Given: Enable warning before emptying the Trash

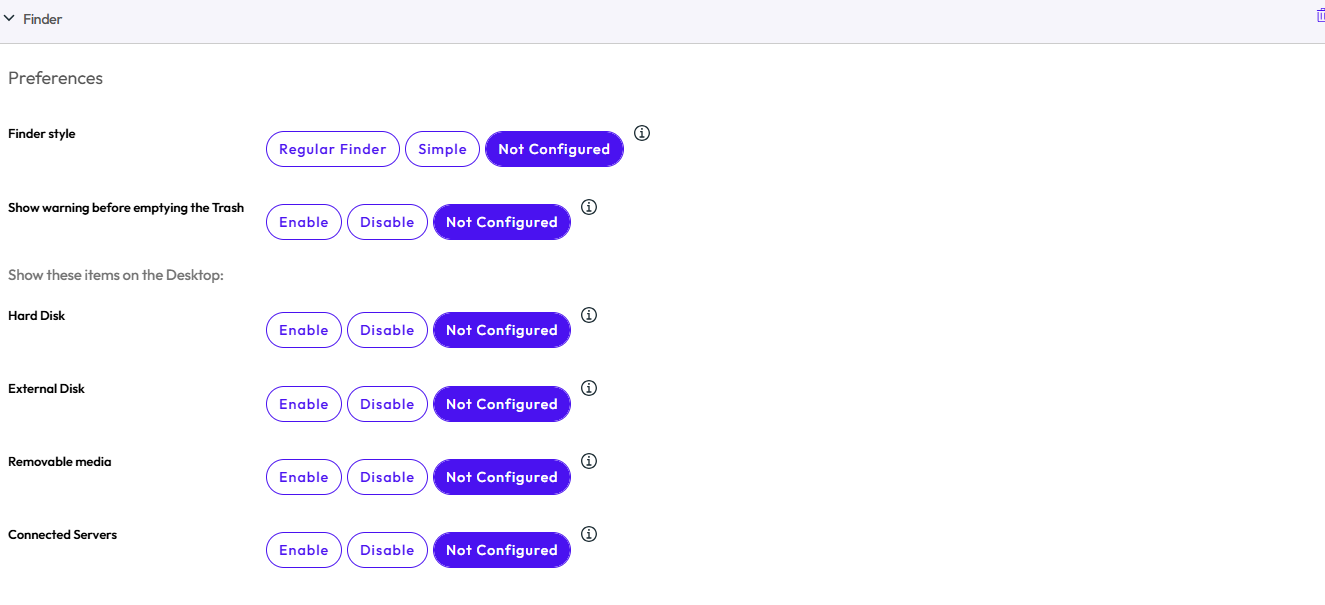Looking at the screenshot, I should [304, 222].
